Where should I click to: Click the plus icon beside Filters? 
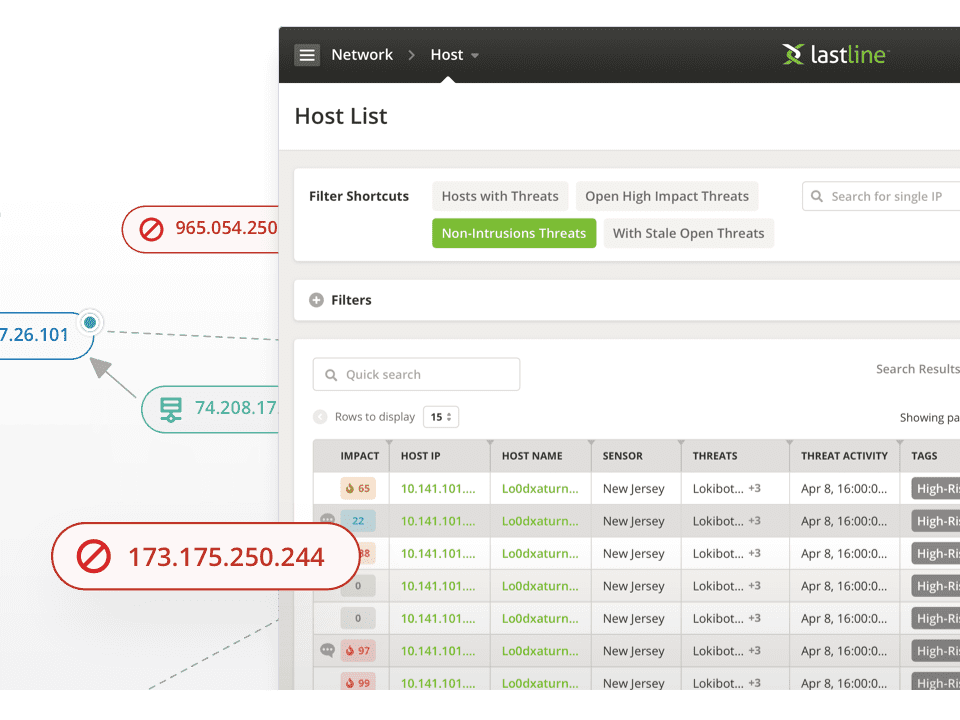point(316,300)
